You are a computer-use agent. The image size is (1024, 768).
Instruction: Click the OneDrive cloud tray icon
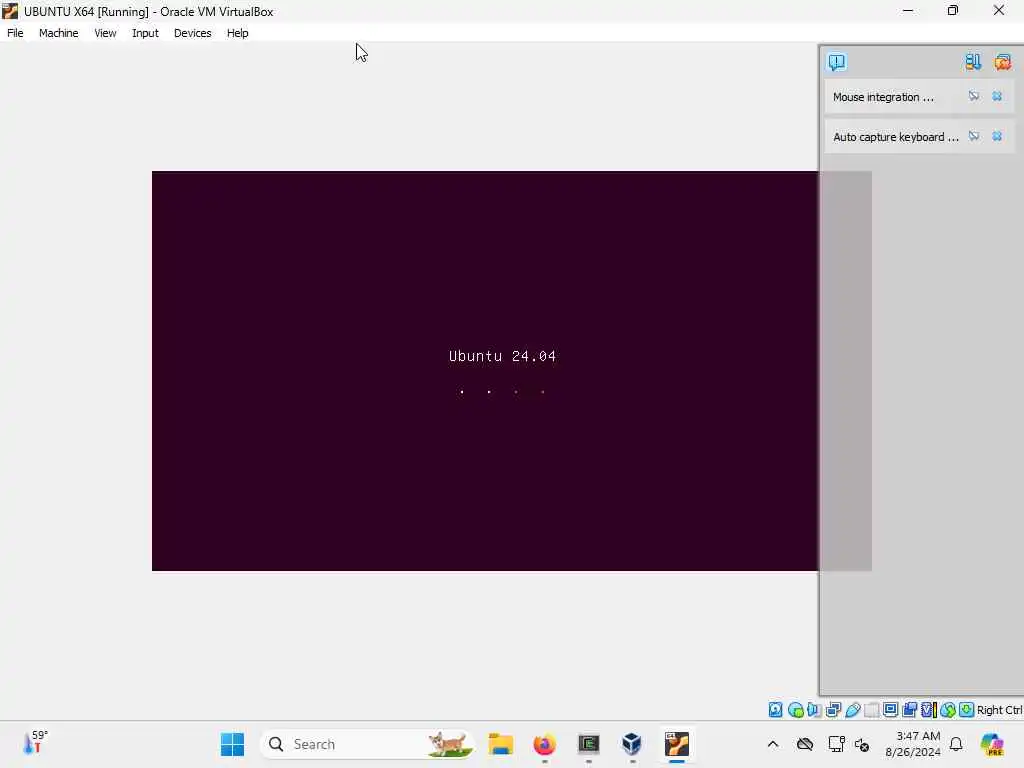point(805,744)
